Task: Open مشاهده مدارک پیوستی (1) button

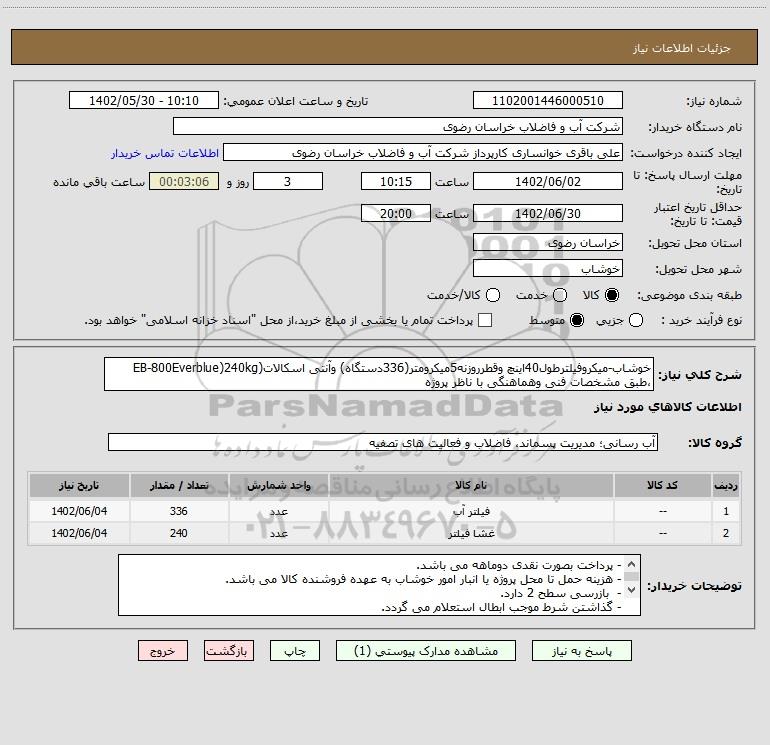Action: click(426, 651)
